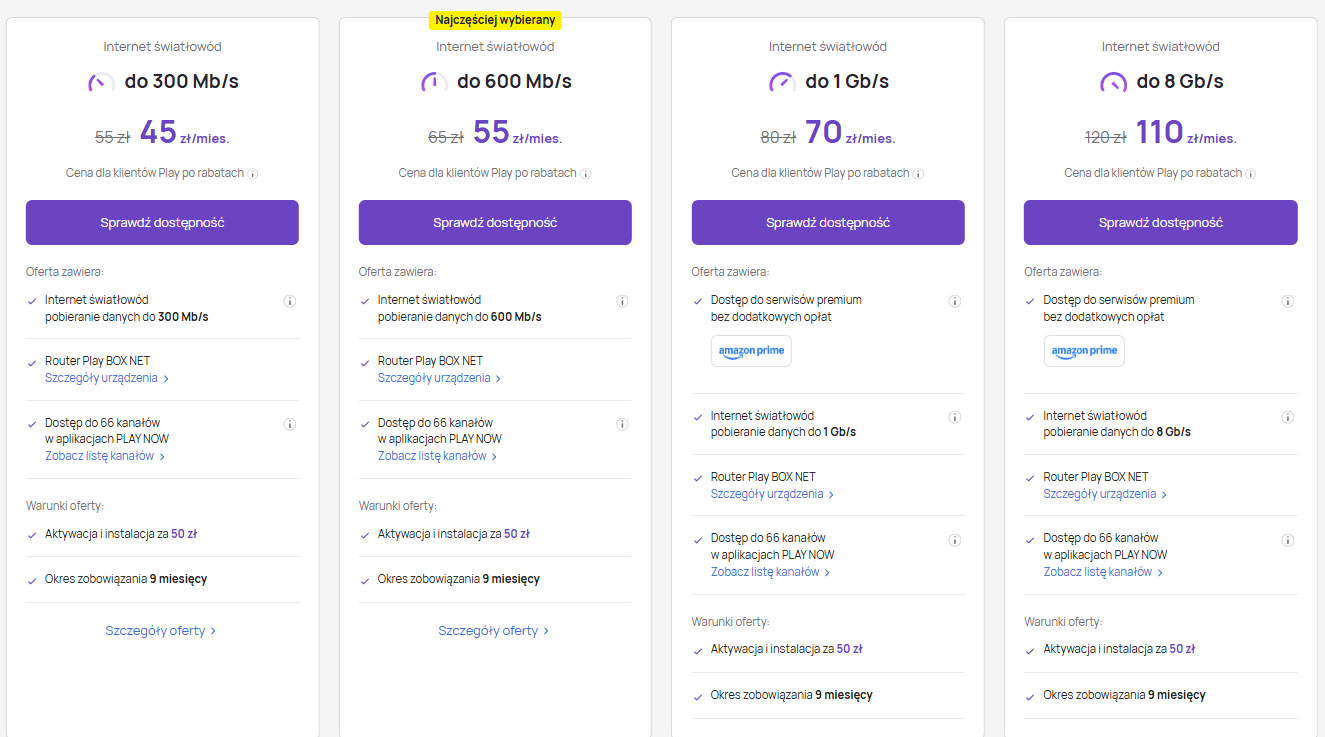Click the crossed-out 120 zł price
Viewport: 1325px width, 737px height.
[1106, 138]
